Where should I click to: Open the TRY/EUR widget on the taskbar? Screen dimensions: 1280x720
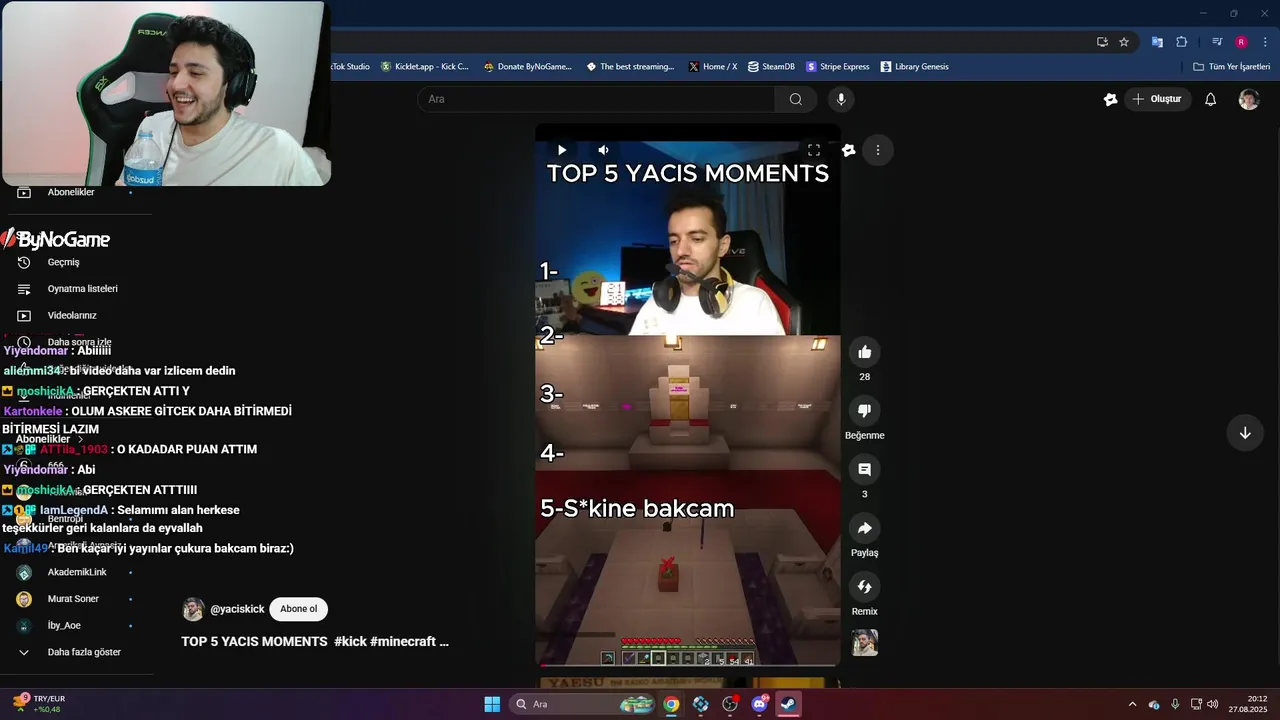(37, 704)
